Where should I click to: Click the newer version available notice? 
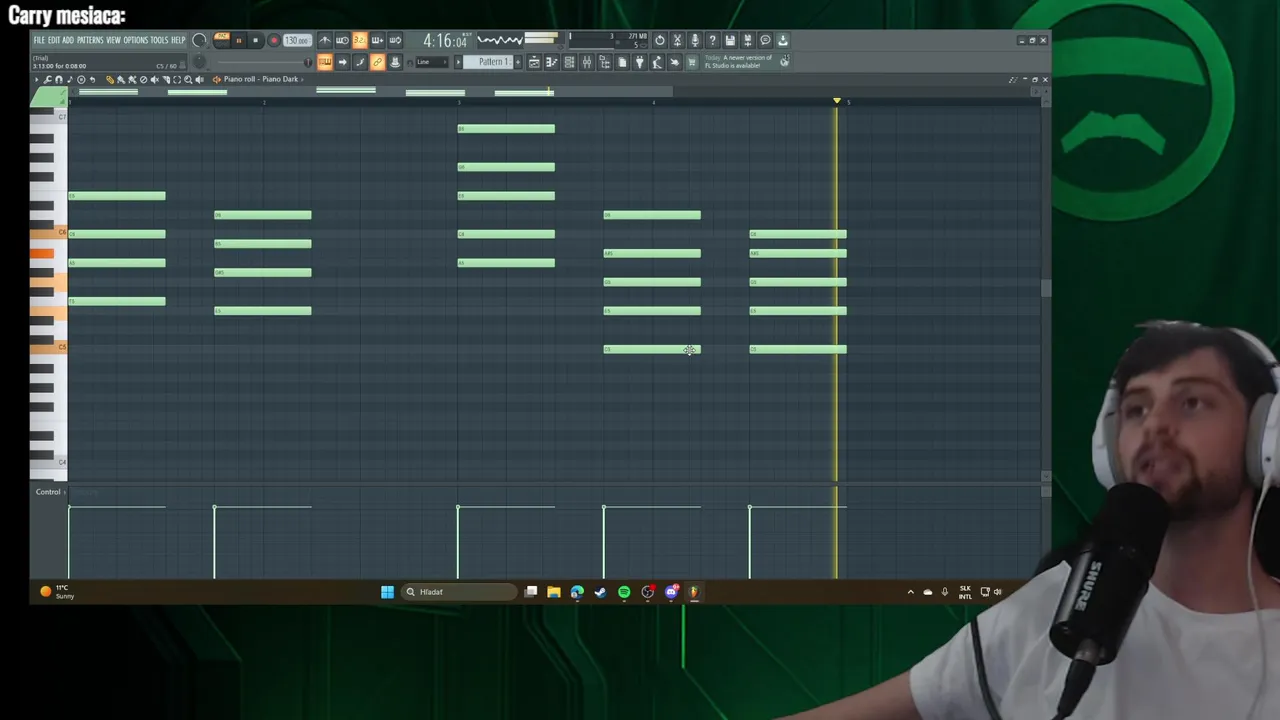(739, 62)
